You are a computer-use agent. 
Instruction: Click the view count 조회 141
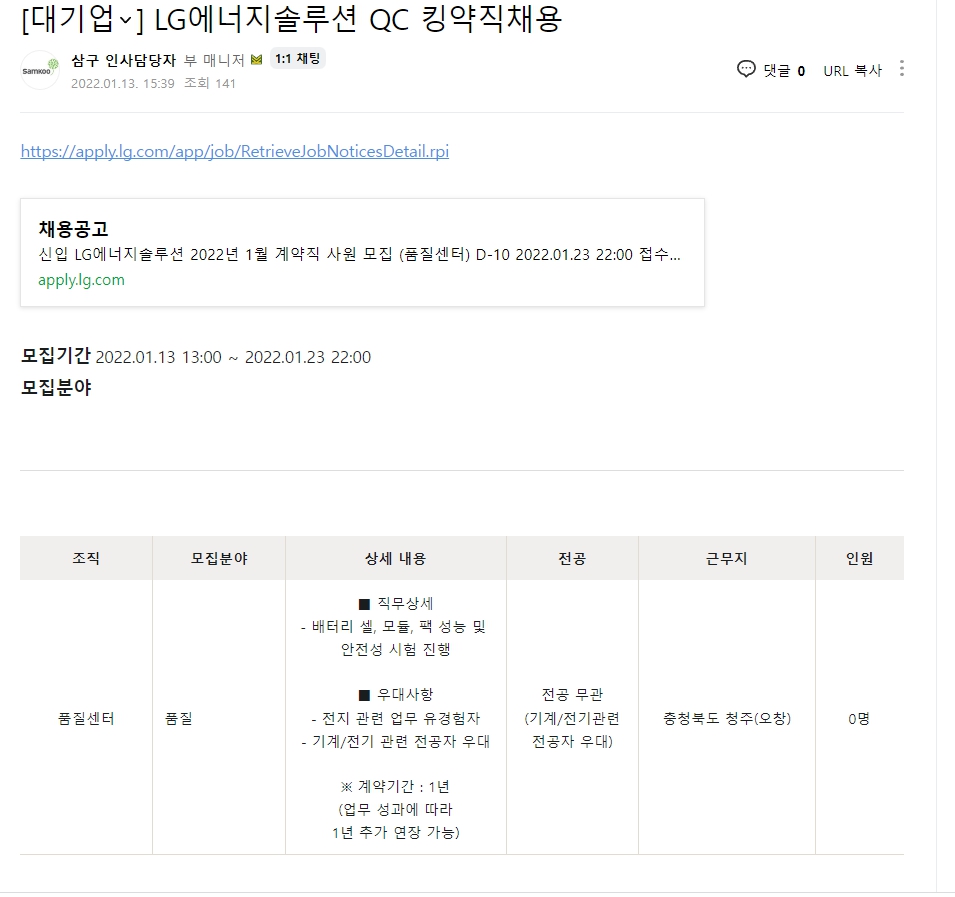pyautogui.click(x=210, y=83)
